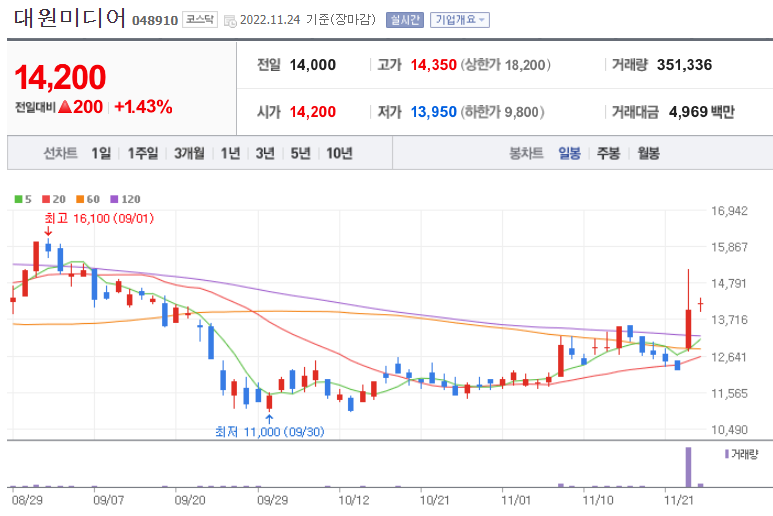Switch to 주봉 weekly candle chart
The image size is (773, 516).
coord(608,153)
